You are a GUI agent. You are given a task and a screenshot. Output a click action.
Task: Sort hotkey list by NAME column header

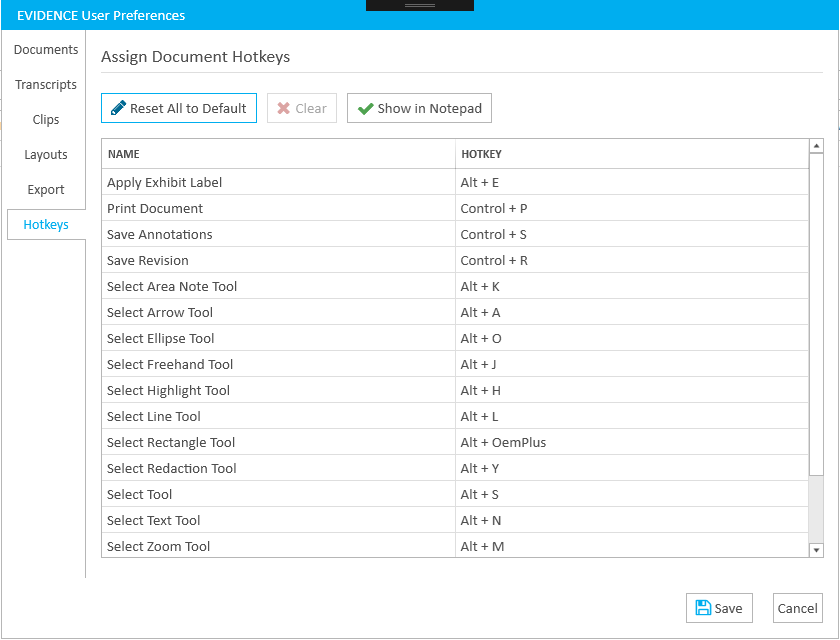point(124,154)
